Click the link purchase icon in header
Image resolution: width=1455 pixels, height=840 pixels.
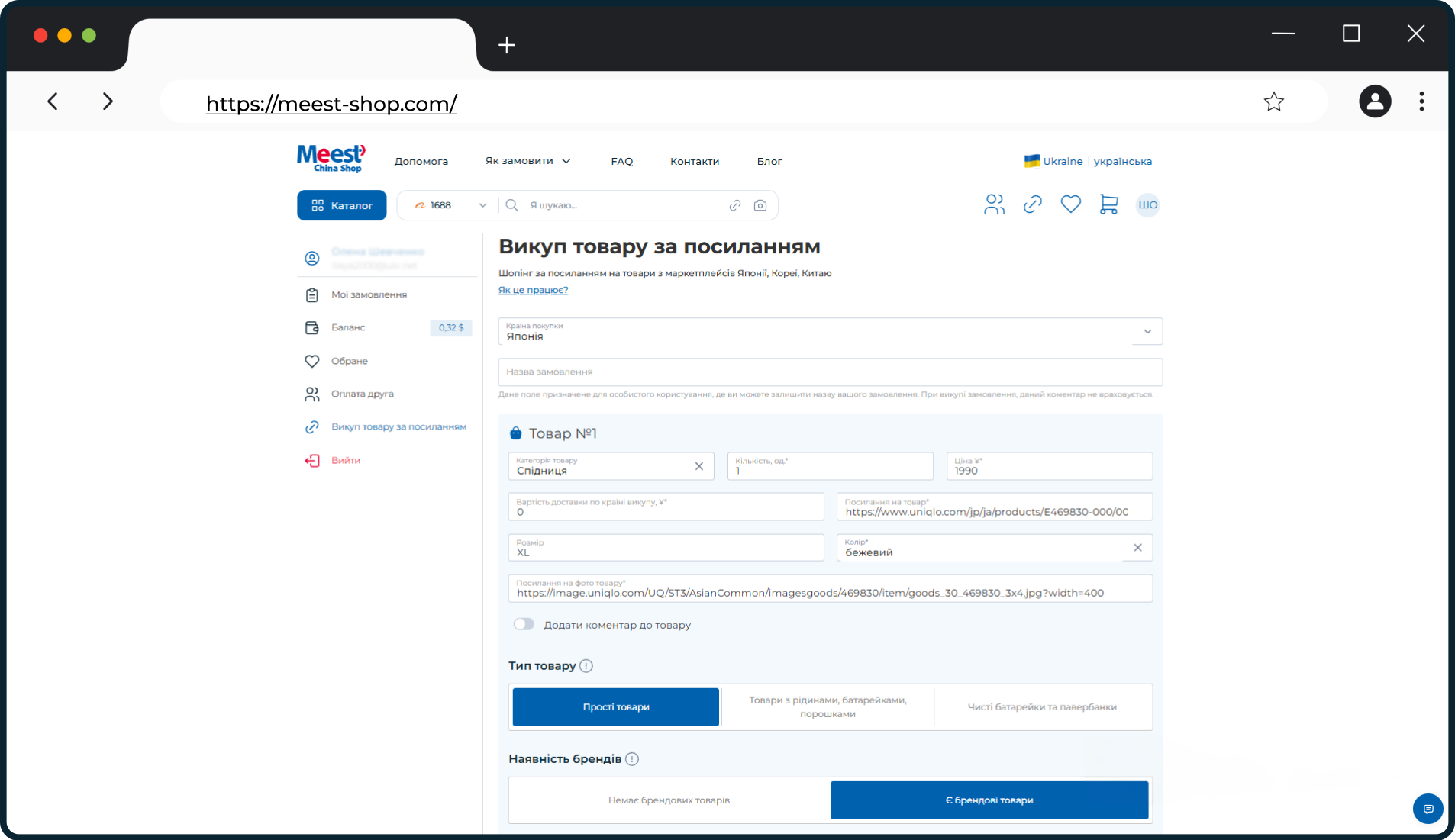1033,204
